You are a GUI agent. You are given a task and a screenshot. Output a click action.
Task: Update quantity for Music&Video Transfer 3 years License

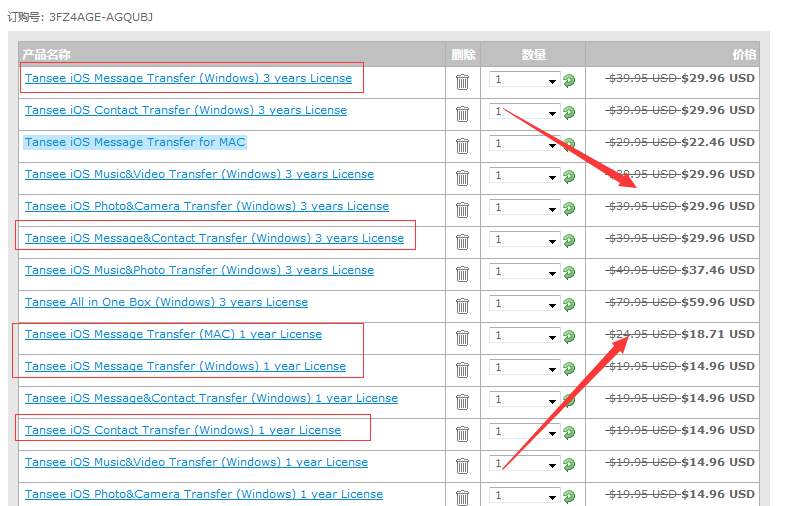[569, 176]
